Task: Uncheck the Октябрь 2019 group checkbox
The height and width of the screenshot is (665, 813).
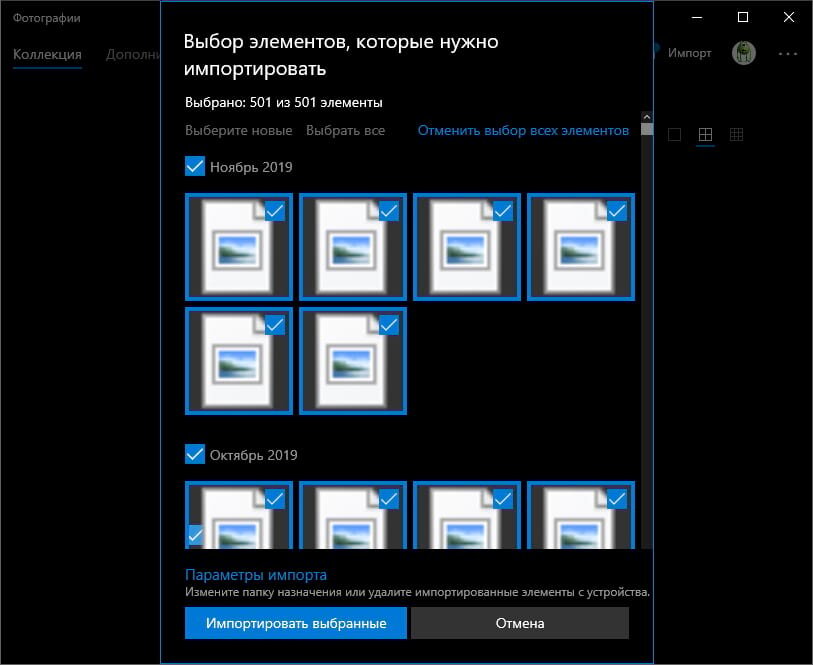Action: click(x=195, y=454)
